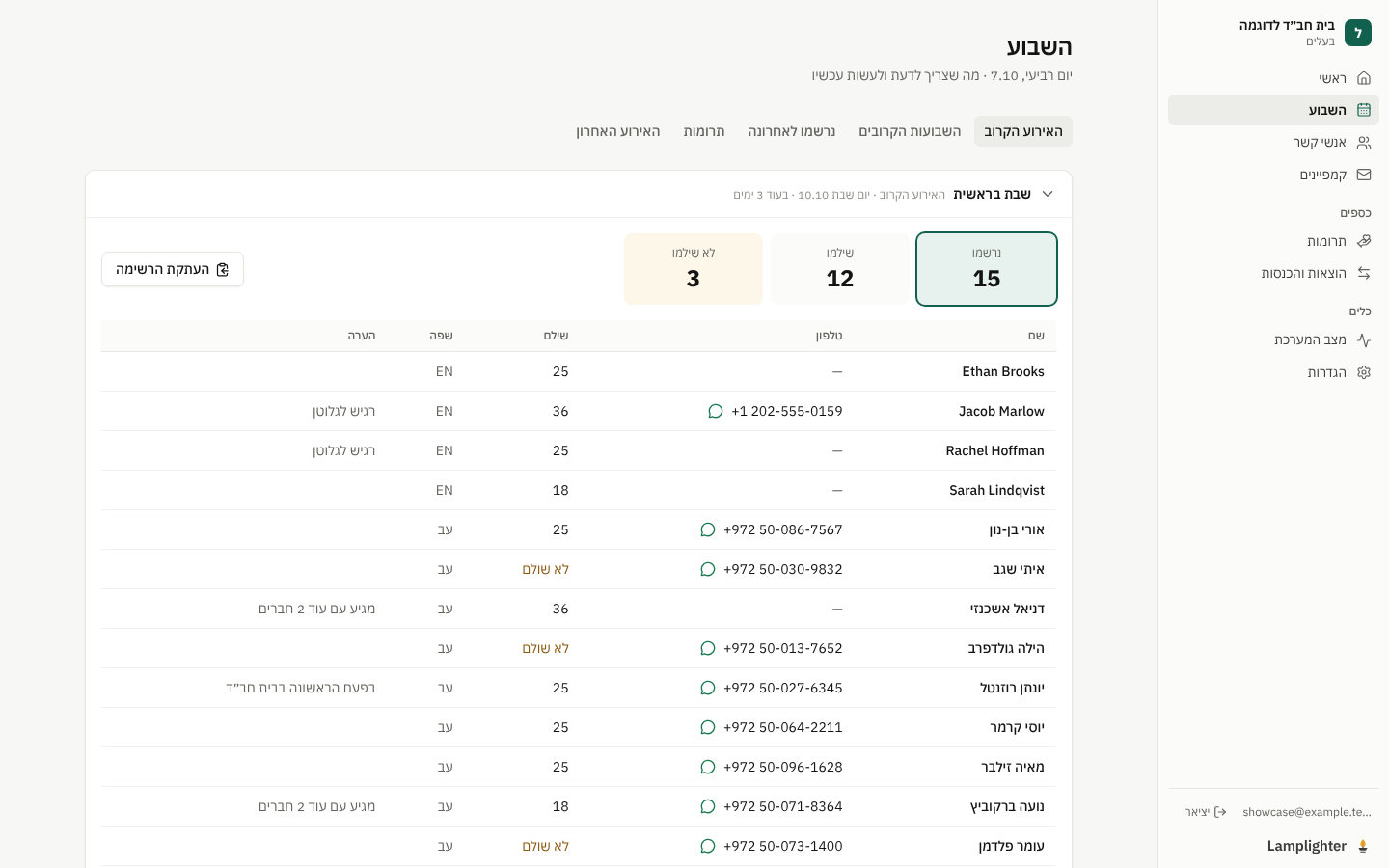1389x868 pixels.
Task: Click the showcase@example account email
Action: point(1307,812)
